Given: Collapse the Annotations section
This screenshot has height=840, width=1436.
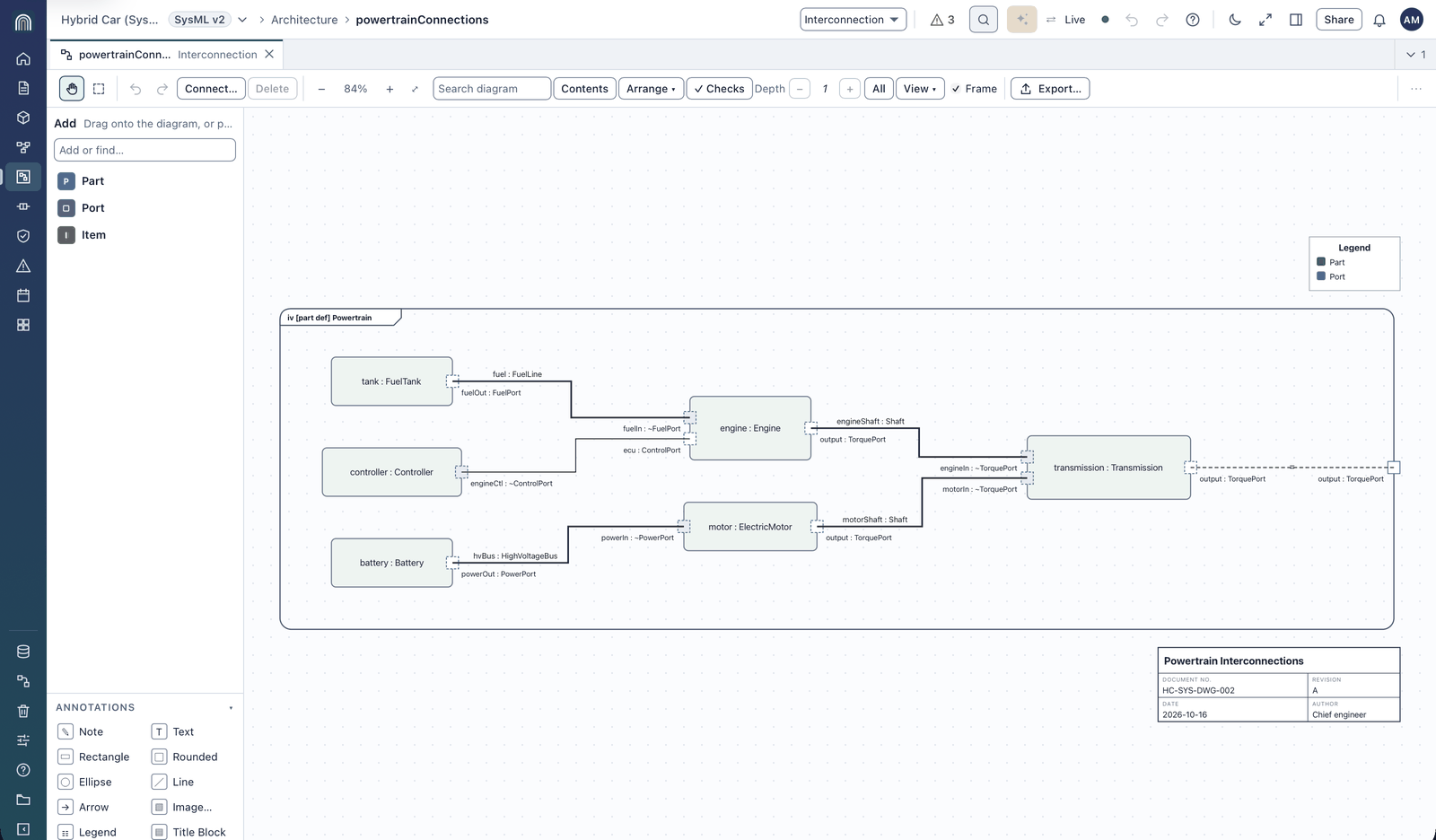Looking at the screenshot, I should point(231,708).
